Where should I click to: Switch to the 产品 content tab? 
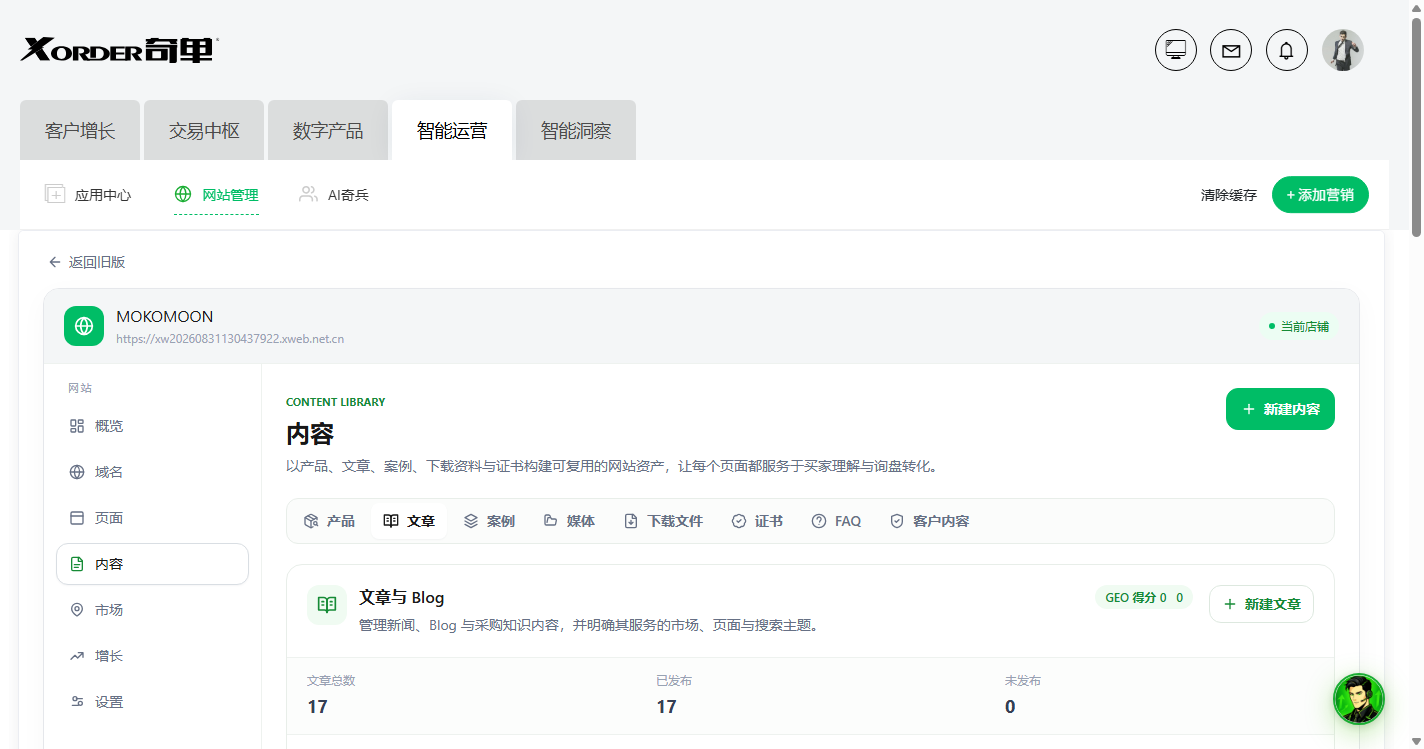click(329, 521)
